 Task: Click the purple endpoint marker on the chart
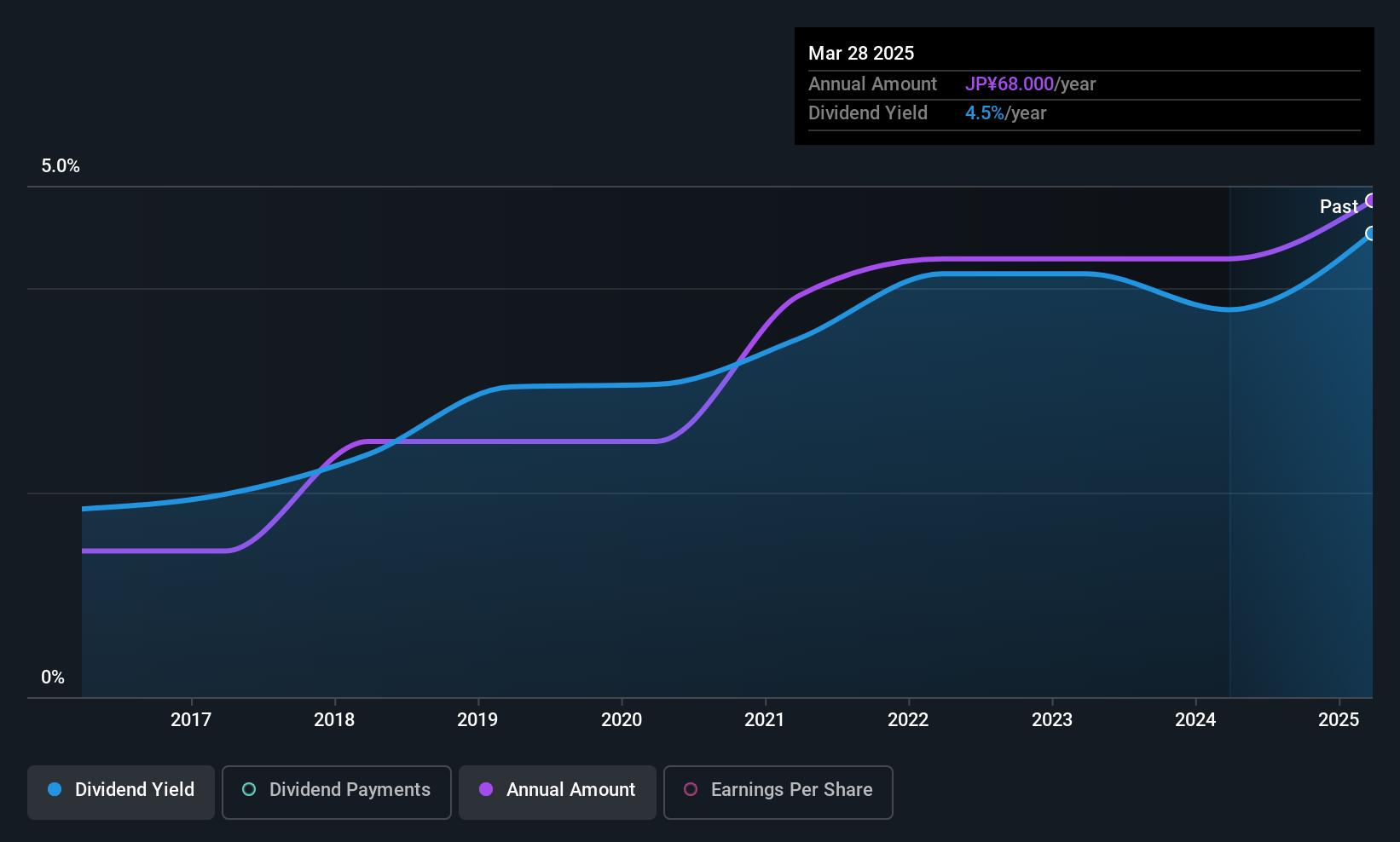[1371, 201]
